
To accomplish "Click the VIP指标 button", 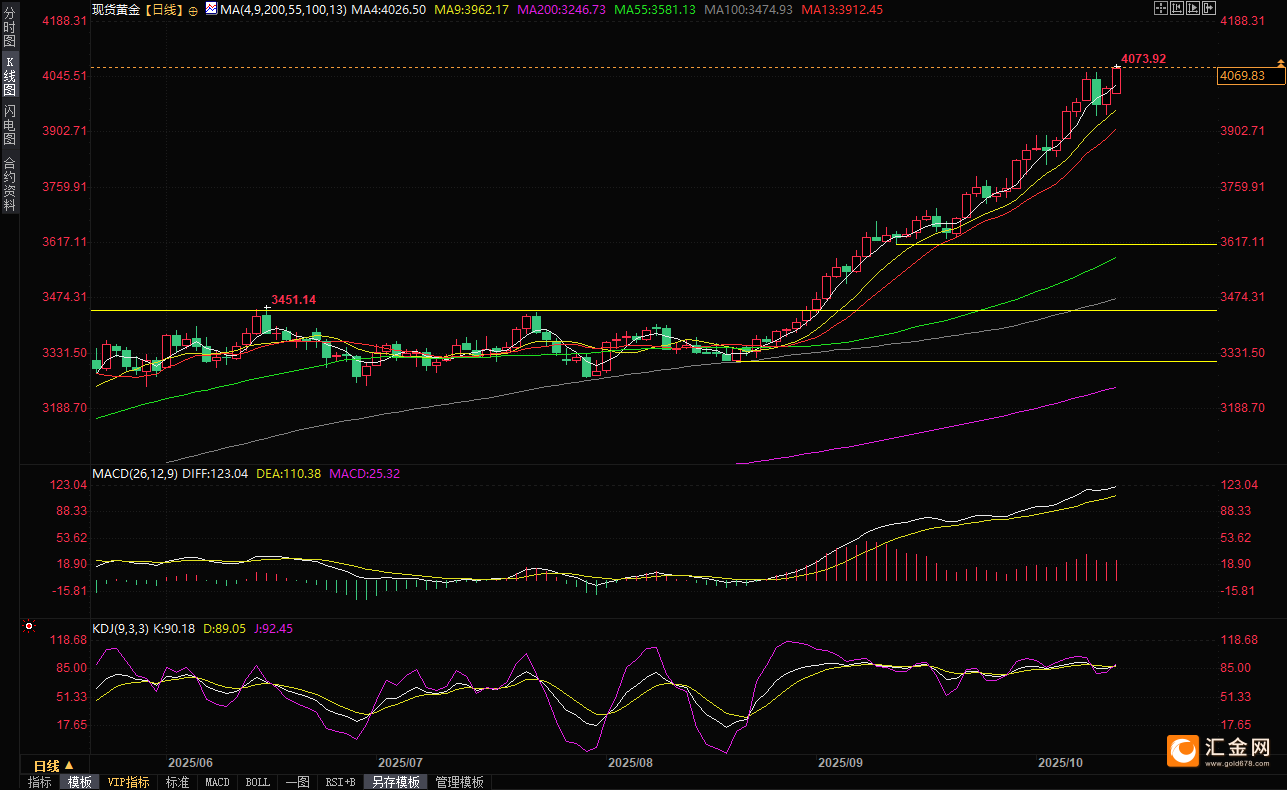I will (128, 782).
